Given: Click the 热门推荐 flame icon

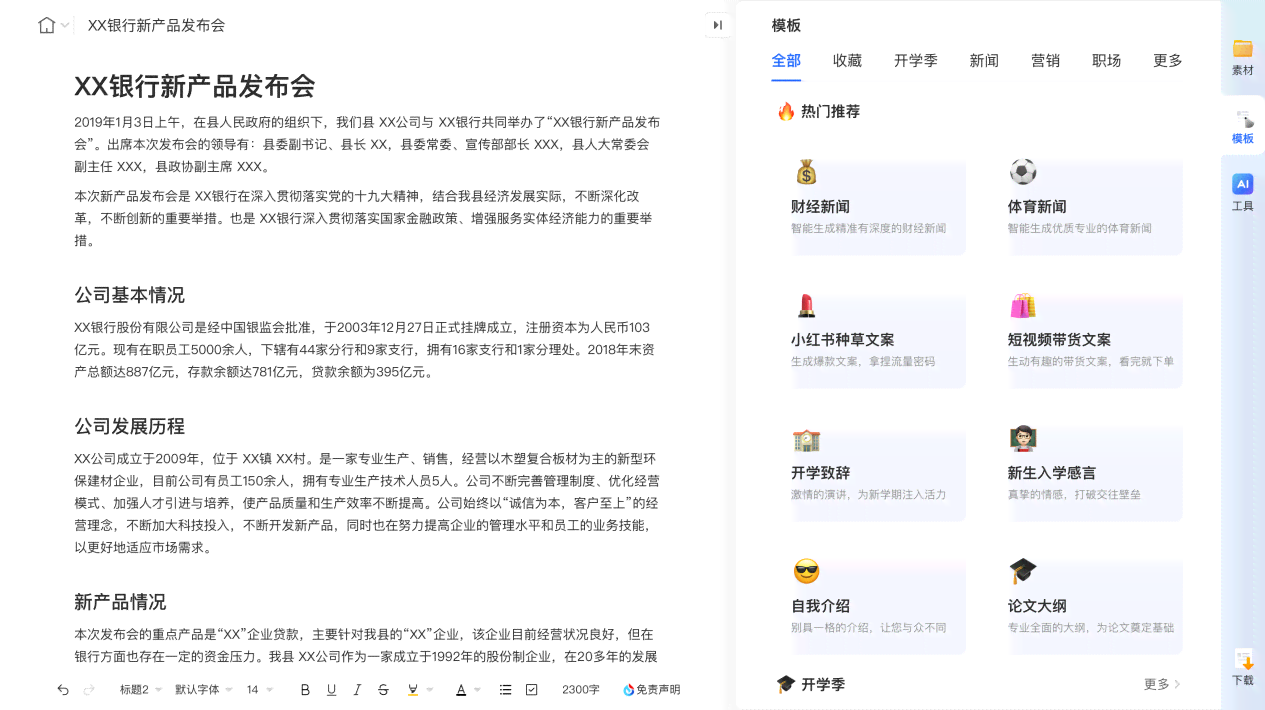Looking at the screenshot, I should click(x=786, y=111).
